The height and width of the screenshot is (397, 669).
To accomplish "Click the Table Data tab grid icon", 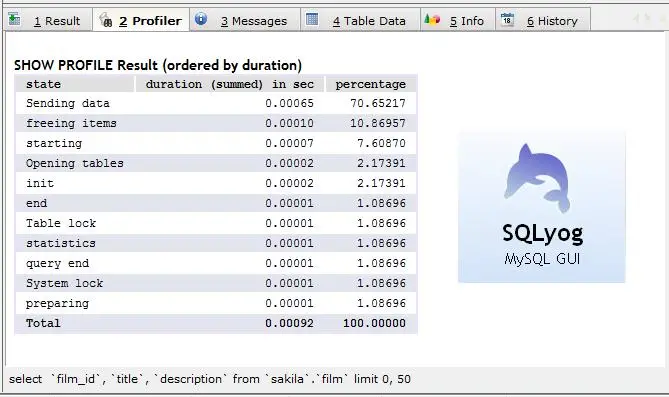I will pyautogui.click(x=312, y=19).
